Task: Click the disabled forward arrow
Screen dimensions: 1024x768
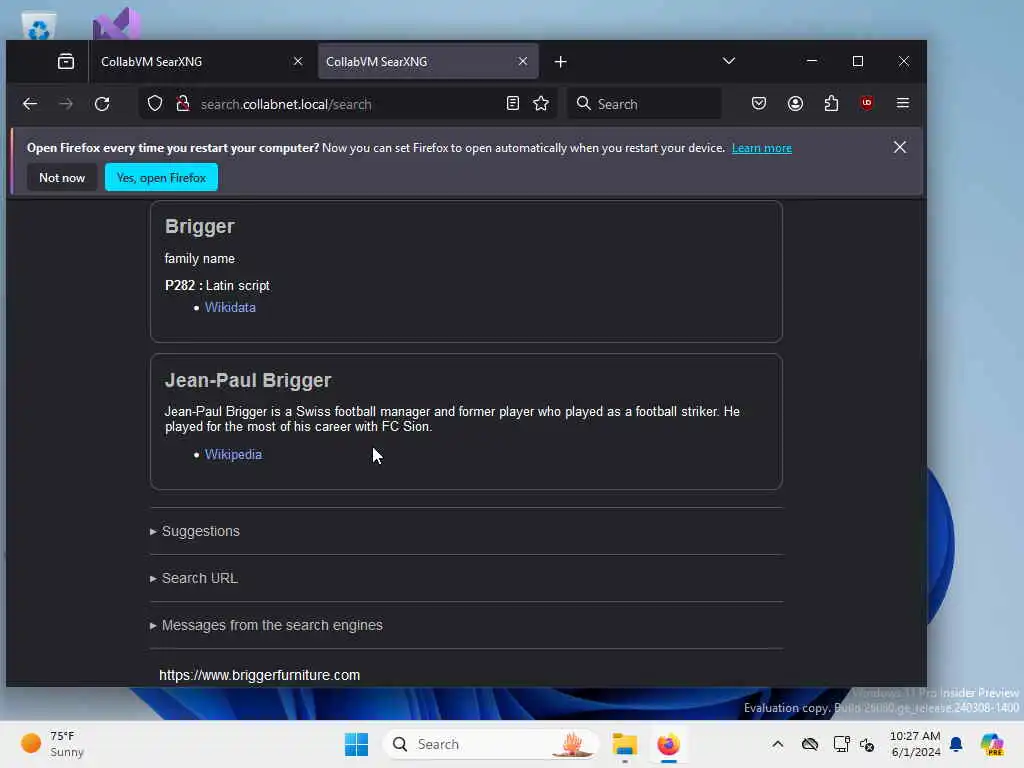Action: pyautogui.click(x=65, y=104)
